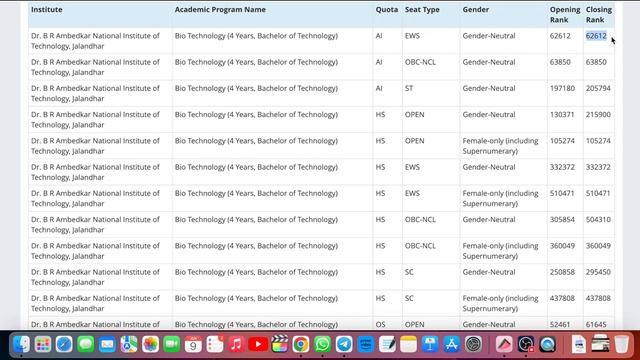The image size is (640, 360).
Task: Click closing rank 510471 cell
Action: (x=598, y=193)
